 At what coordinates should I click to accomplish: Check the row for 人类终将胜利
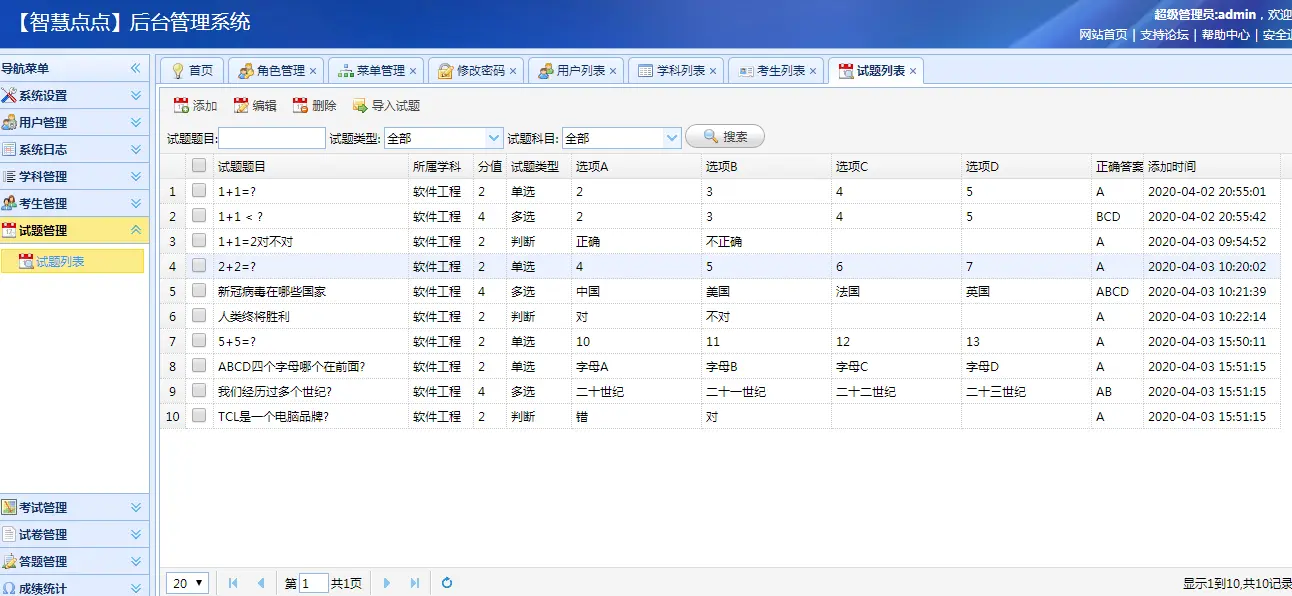tap(199, 315)
